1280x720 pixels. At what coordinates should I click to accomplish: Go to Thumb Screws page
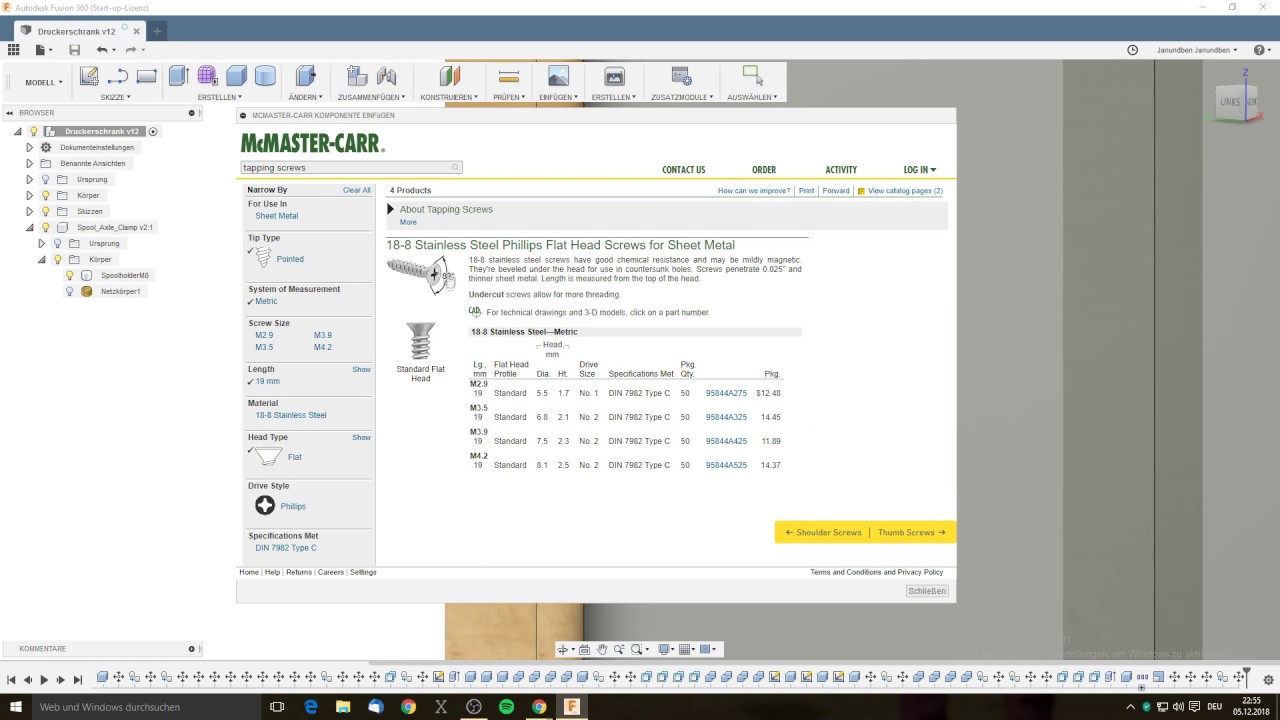point(911,532)
